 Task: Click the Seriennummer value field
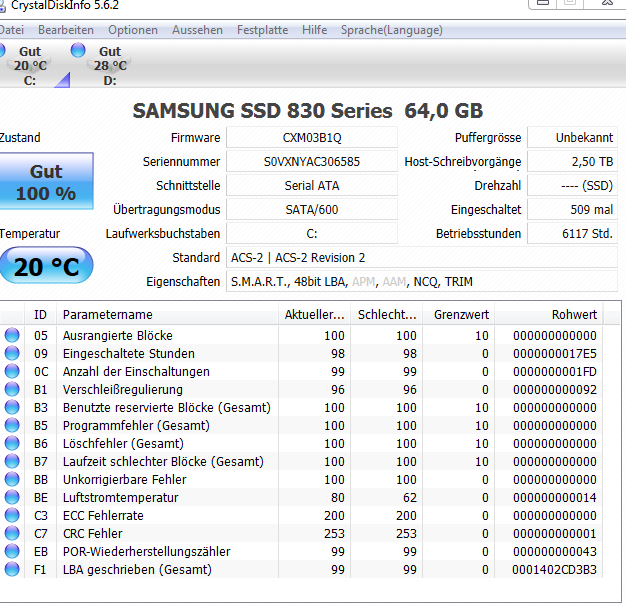312,162
